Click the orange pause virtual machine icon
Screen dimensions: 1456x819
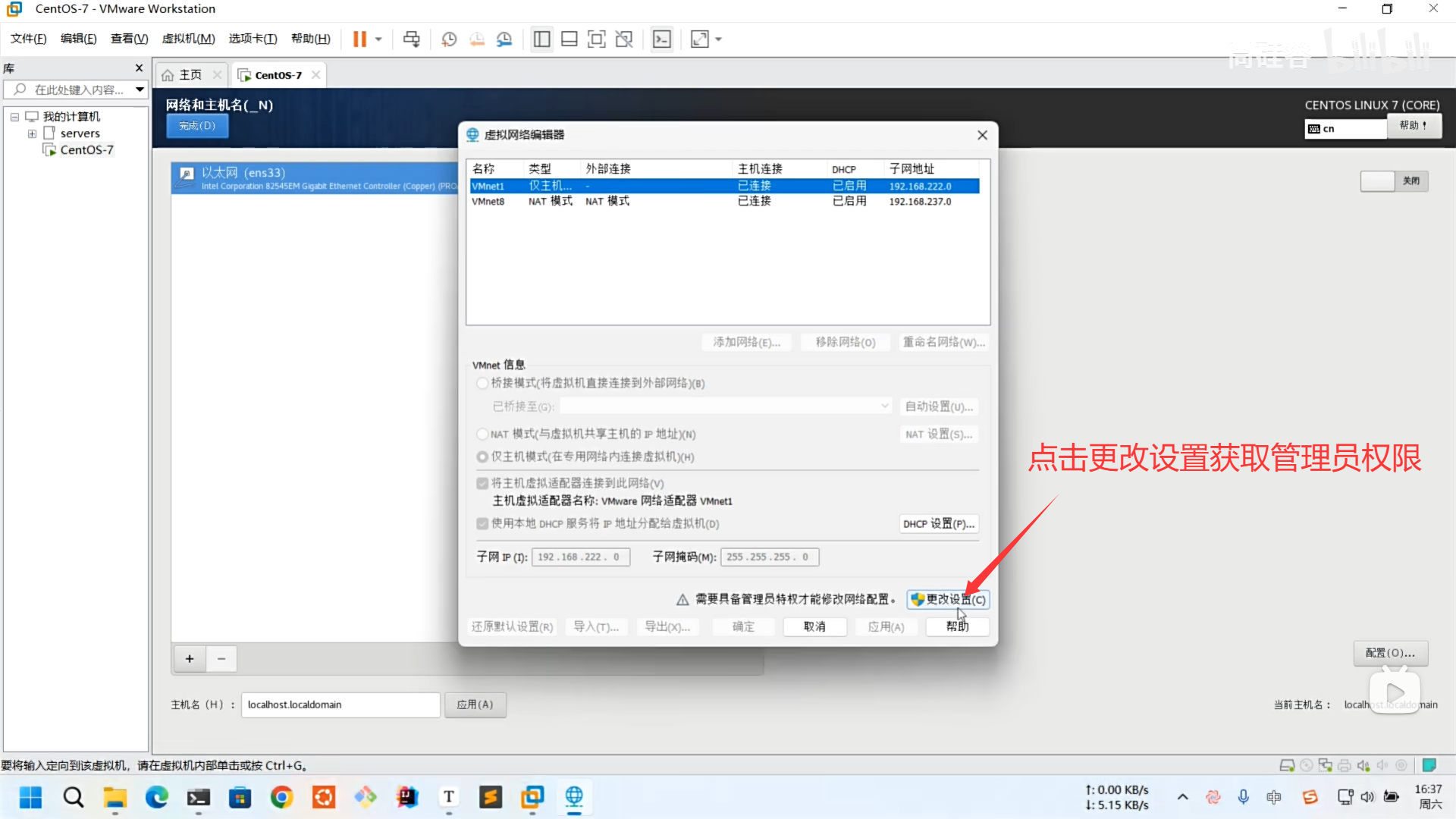point(359,39)
